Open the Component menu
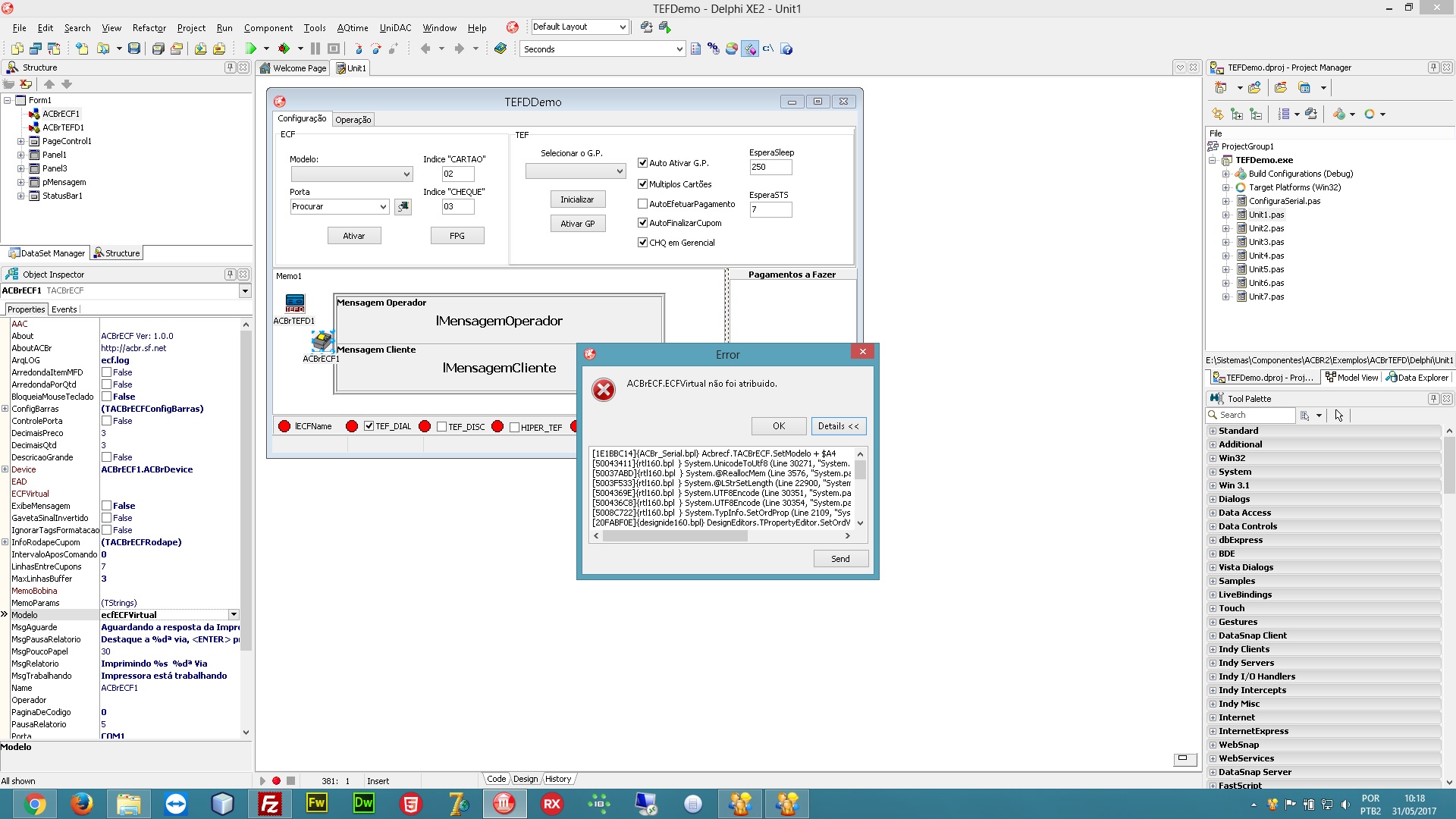This screenshot has width=1456, height=819. 268,27
